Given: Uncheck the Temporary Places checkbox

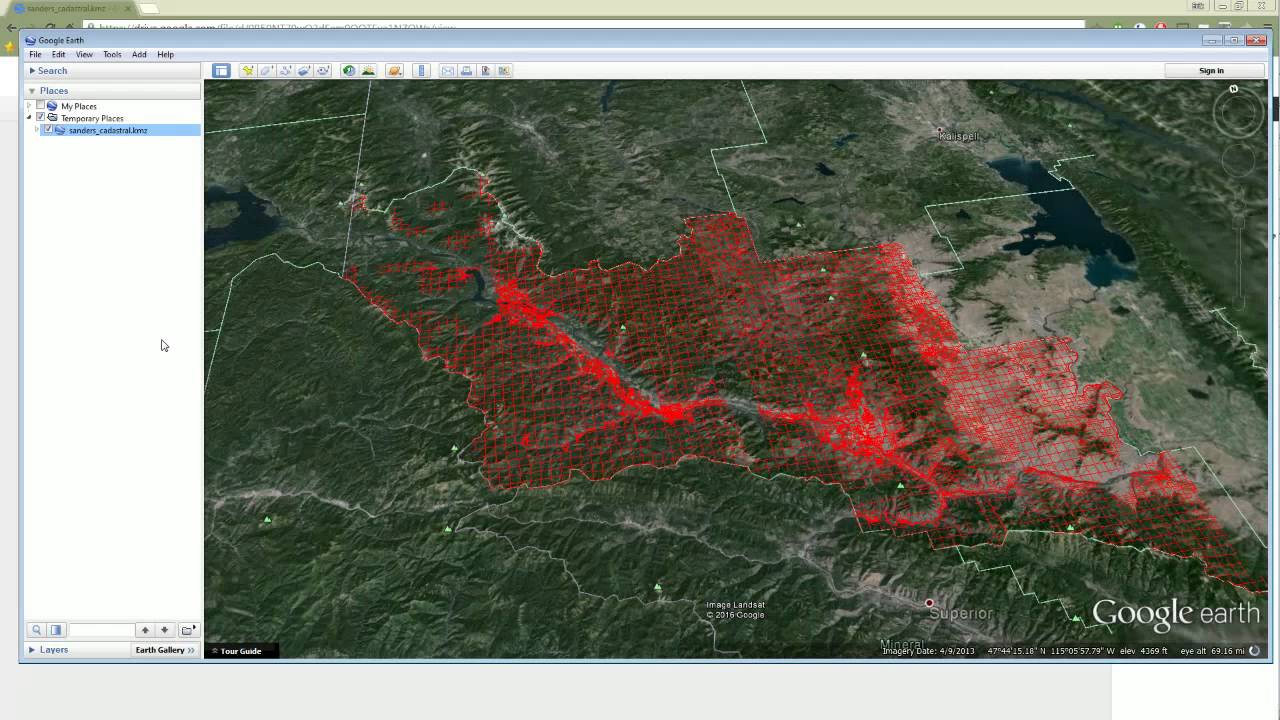Looking at the screenshot, I should point(41,118).
